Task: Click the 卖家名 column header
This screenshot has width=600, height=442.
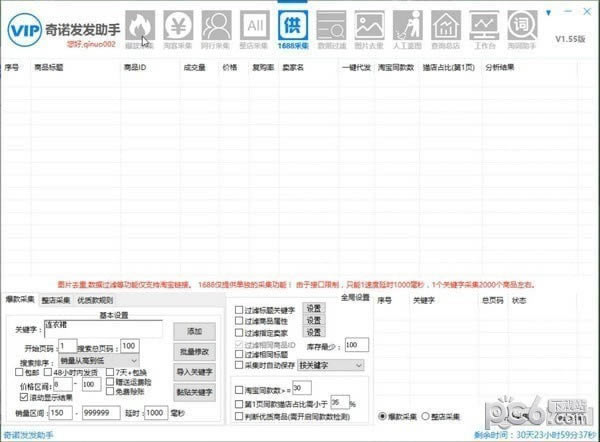Action: pos(293,67)
